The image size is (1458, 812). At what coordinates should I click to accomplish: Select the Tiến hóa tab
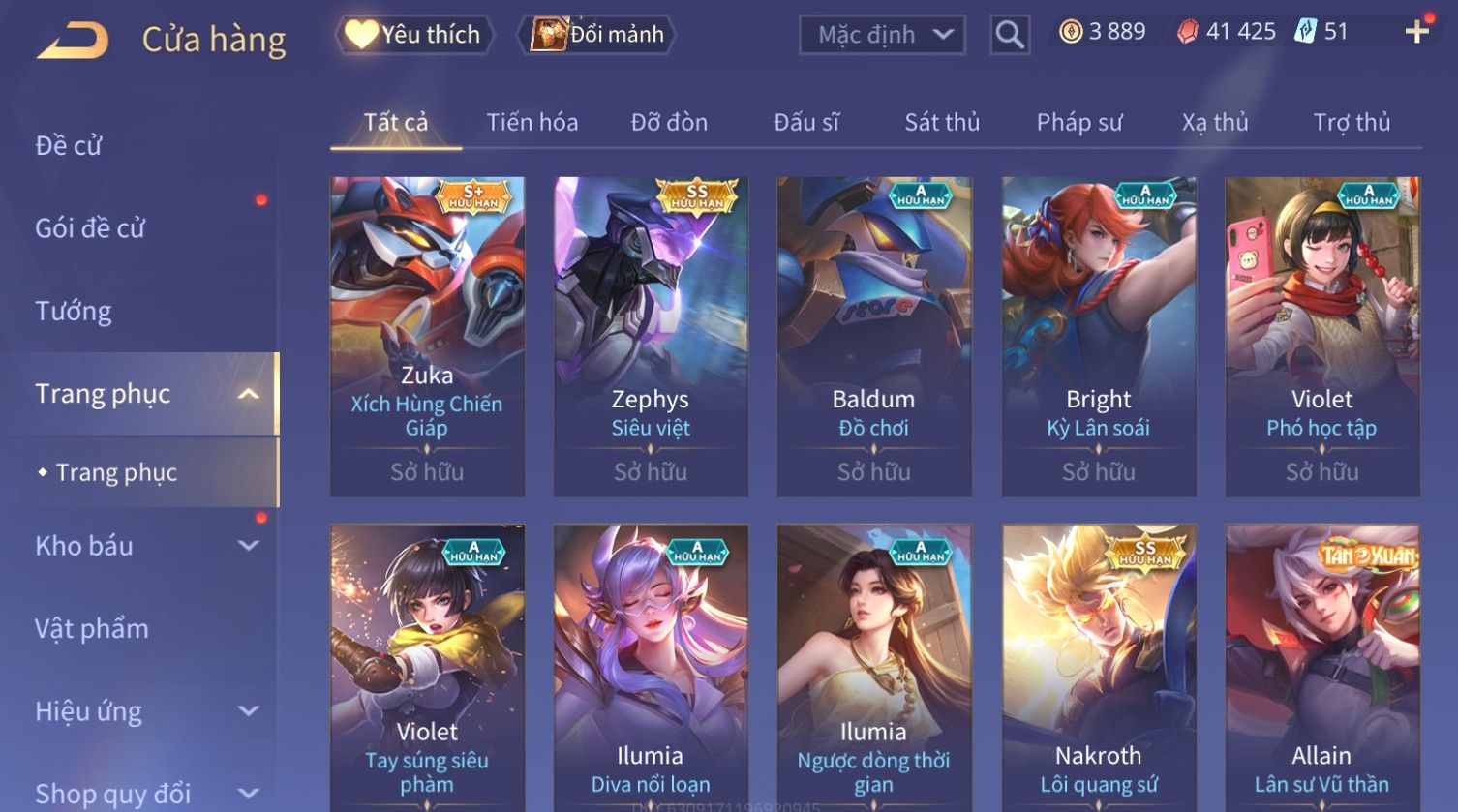532,122
